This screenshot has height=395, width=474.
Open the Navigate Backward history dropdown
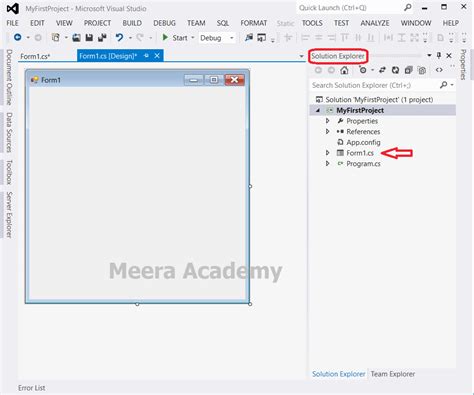(28, 38)
